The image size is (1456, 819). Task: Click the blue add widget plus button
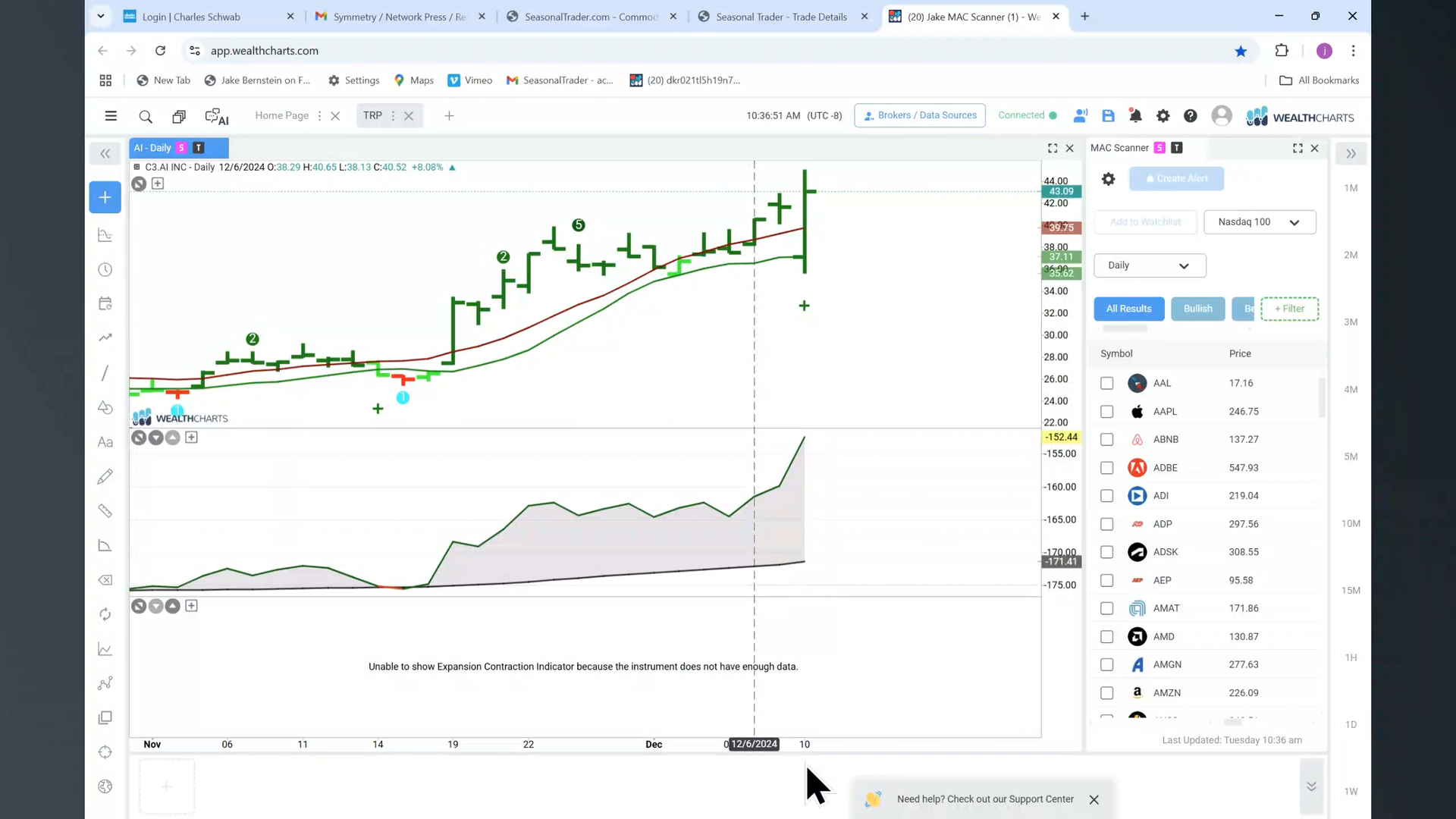coord(105,197)
